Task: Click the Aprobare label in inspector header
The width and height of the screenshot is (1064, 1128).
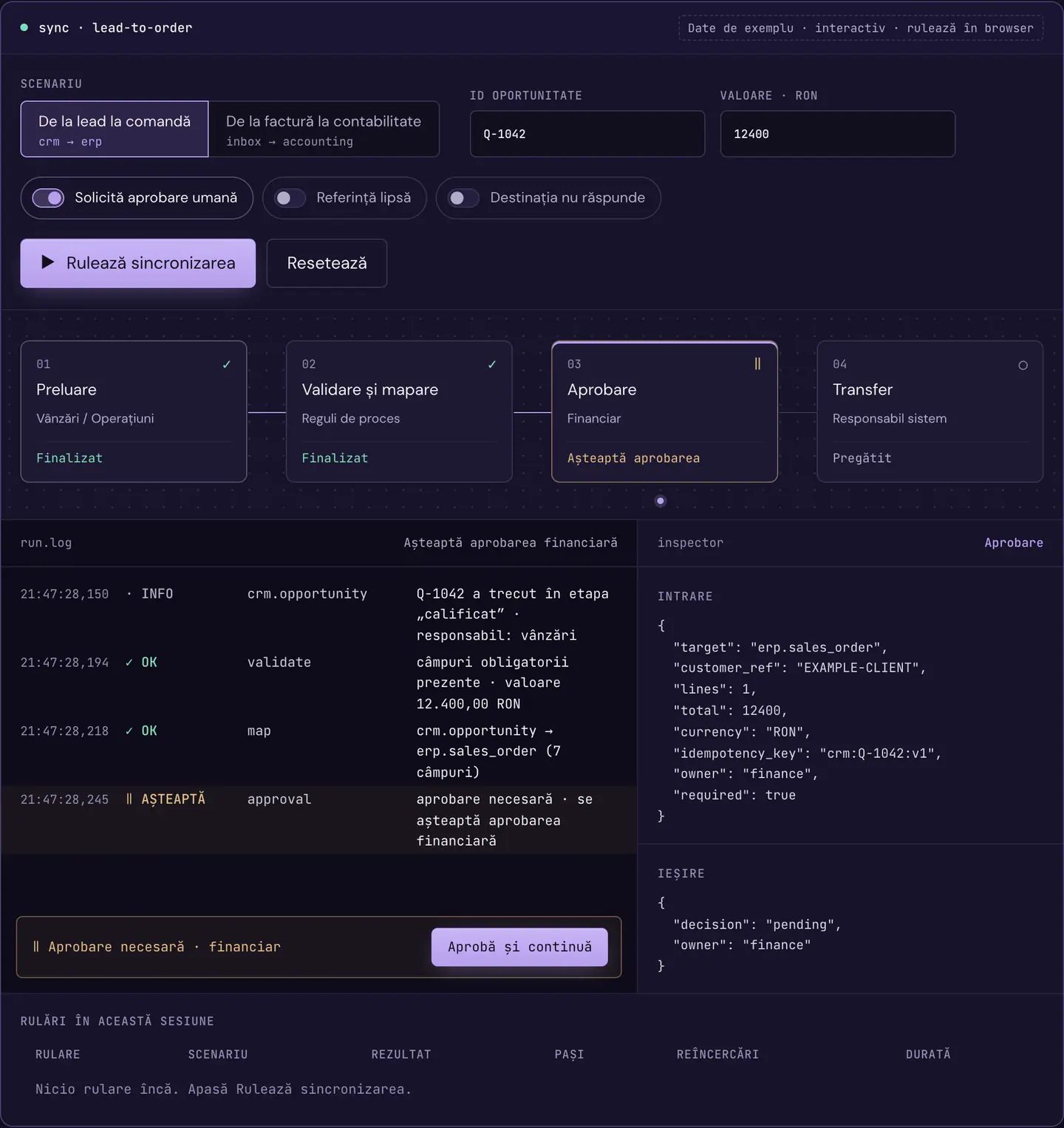Action: tap(1014, 543)
